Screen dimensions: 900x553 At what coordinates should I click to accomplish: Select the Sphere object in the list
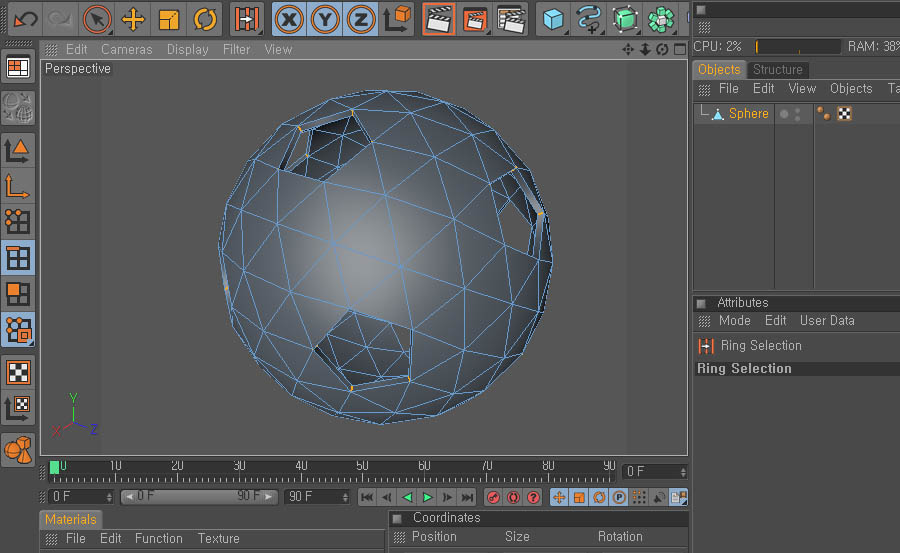(x=748, y=114)
